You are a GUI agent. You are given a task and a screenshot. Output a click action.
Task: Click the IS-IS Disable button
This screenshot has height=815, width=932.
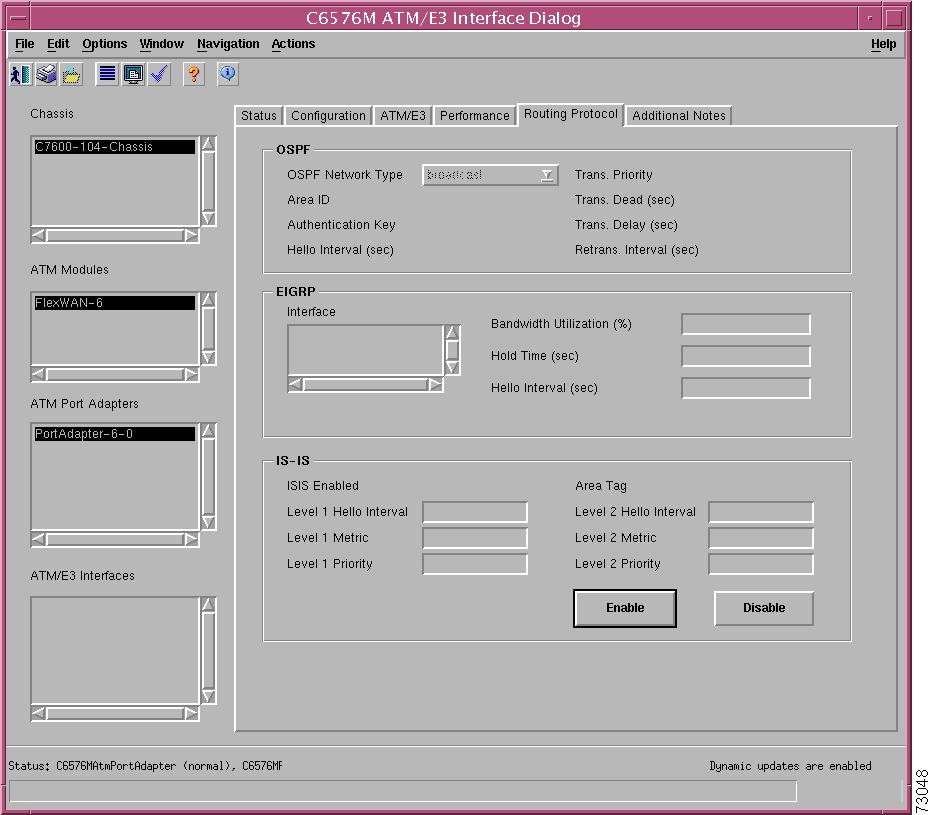764,608
